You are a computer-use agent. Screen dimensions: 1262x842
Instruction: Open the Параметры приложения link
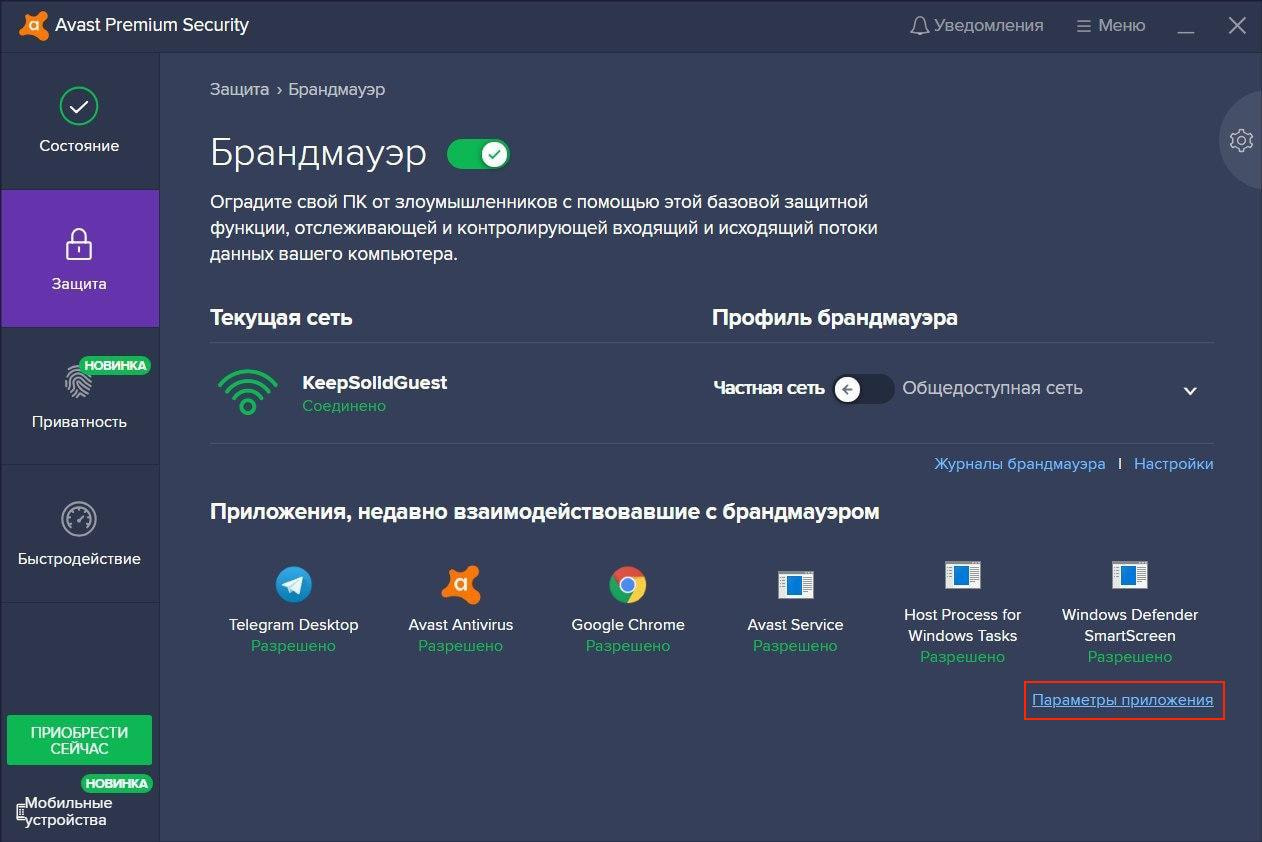[1122, 700]
